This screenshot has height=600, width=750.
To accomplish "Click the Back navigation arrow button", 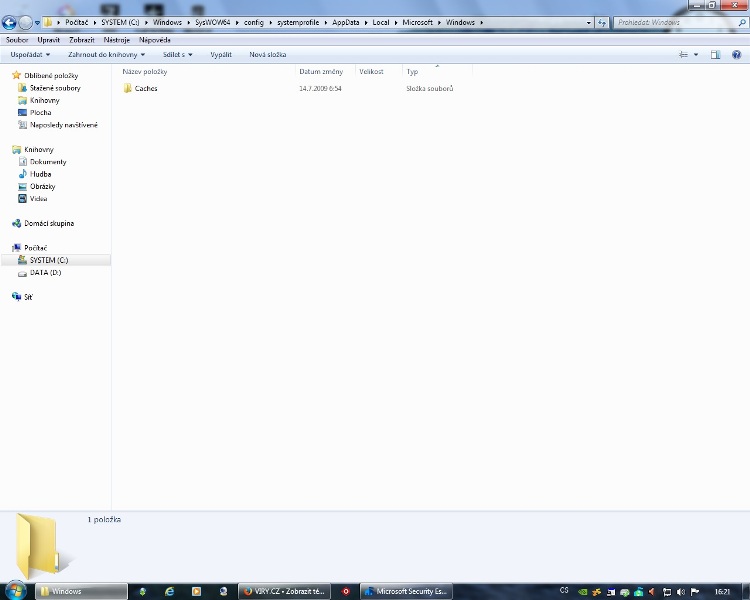I will [10, 22].
